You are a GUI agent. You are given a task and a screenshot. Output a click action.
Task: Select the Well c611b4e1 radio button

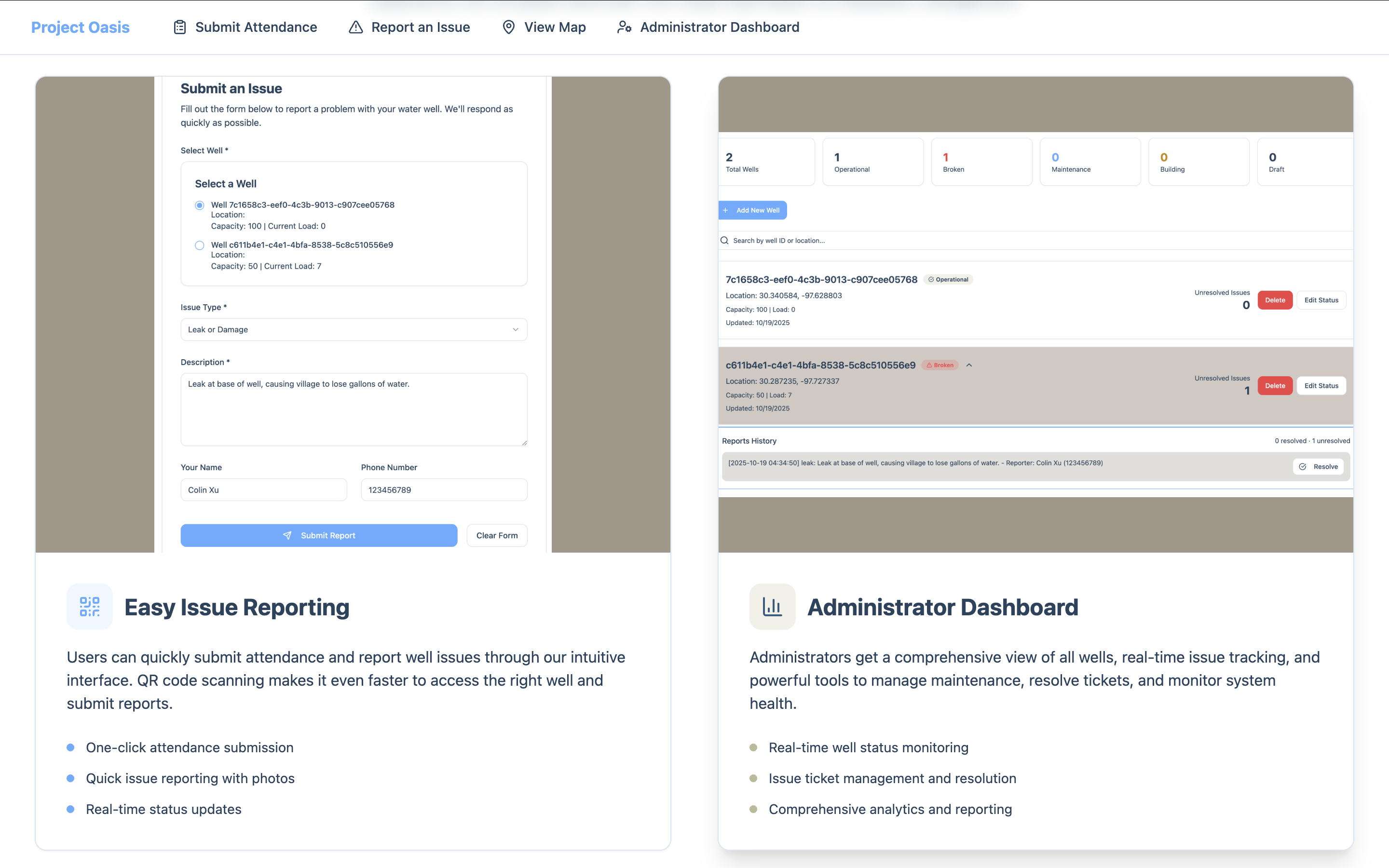pos(200,245)
